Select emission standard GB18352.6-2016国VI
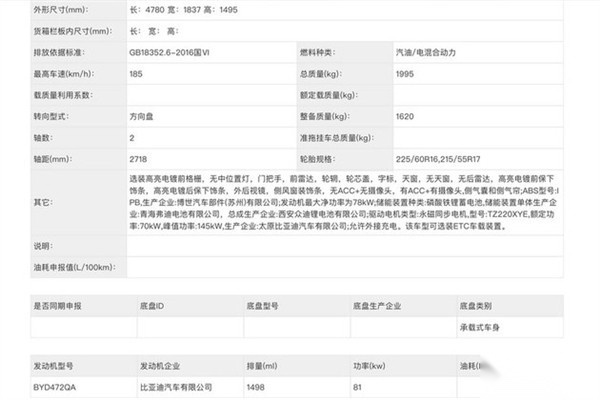Image resolution: width=600 pixels, height=400 pixels. [x=169, y=52]
